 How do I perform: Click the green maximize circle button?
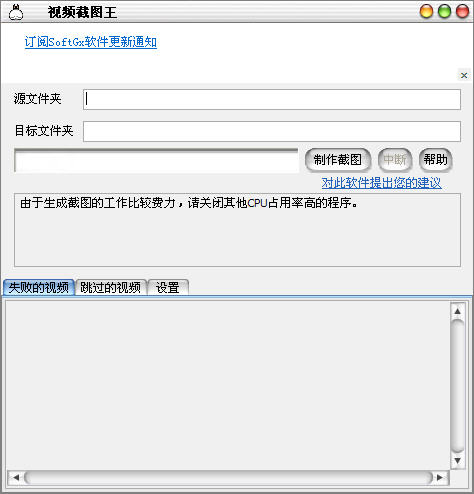pos(444,12)
